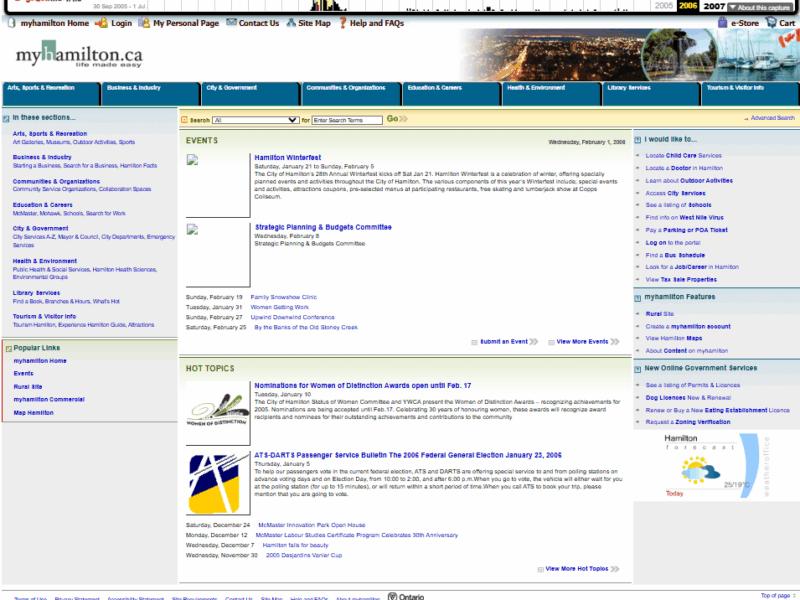Screen dimensions: 800x600
Task: Click View Tax Sale Properties link
Action: coord(681,280)
